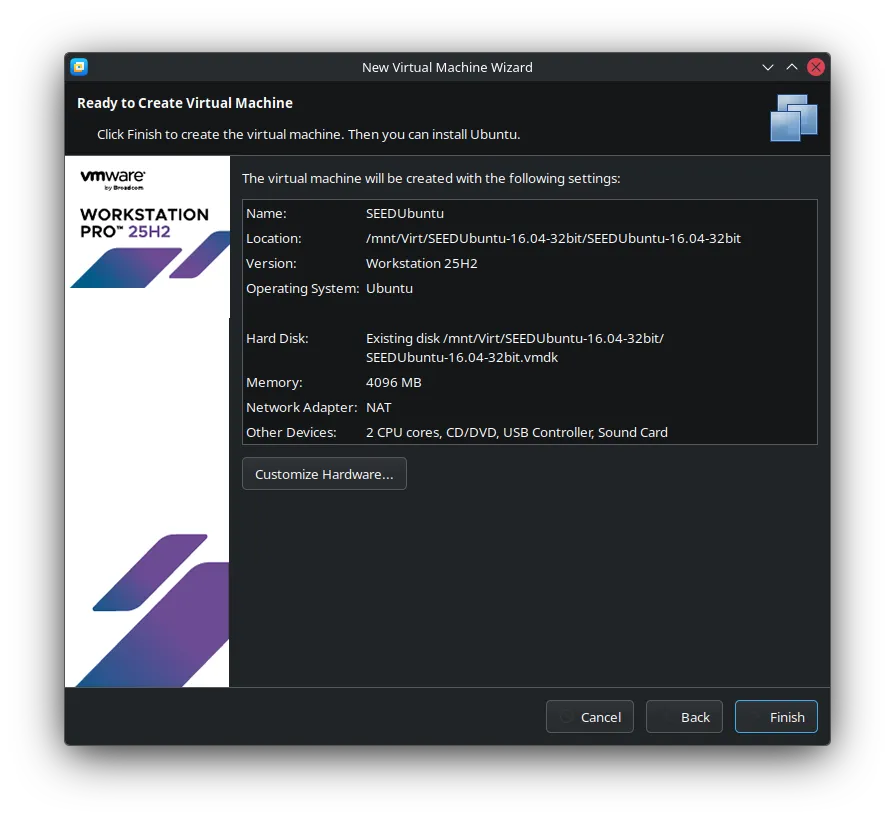
Task: Click the Hard Disk existing disk path
Action: point(514,347)
